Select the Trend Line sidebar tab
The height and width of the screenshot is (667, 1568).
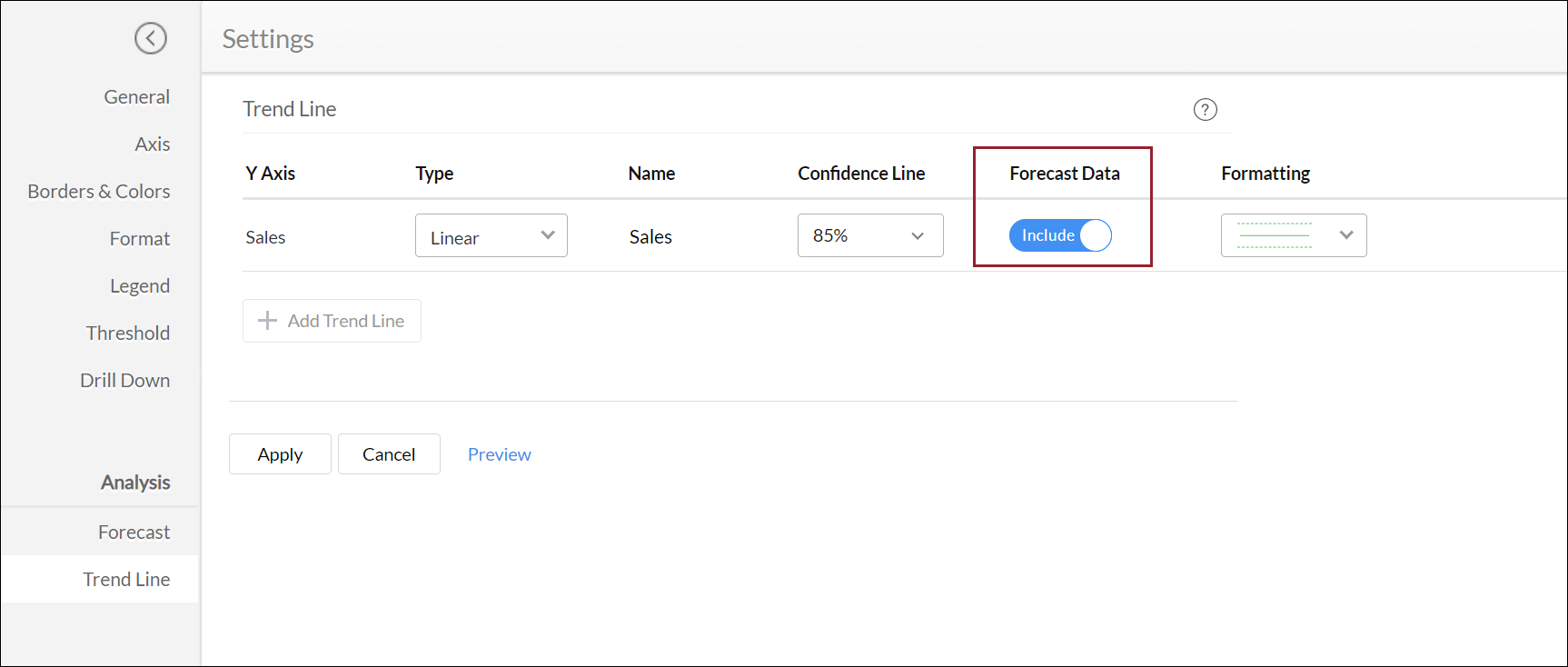[126, 580]
